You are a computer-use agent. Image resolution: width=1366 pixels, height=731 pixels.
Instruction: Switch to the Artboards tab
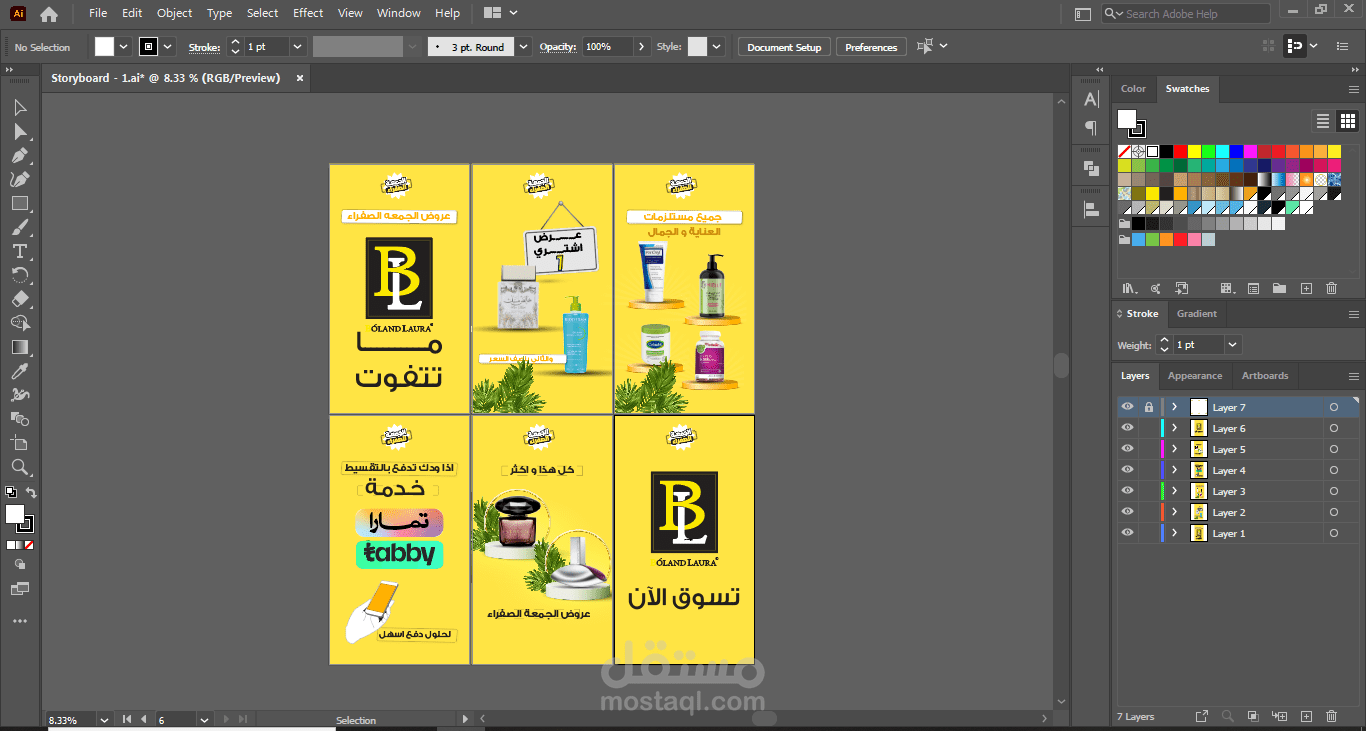point(1264,375)
